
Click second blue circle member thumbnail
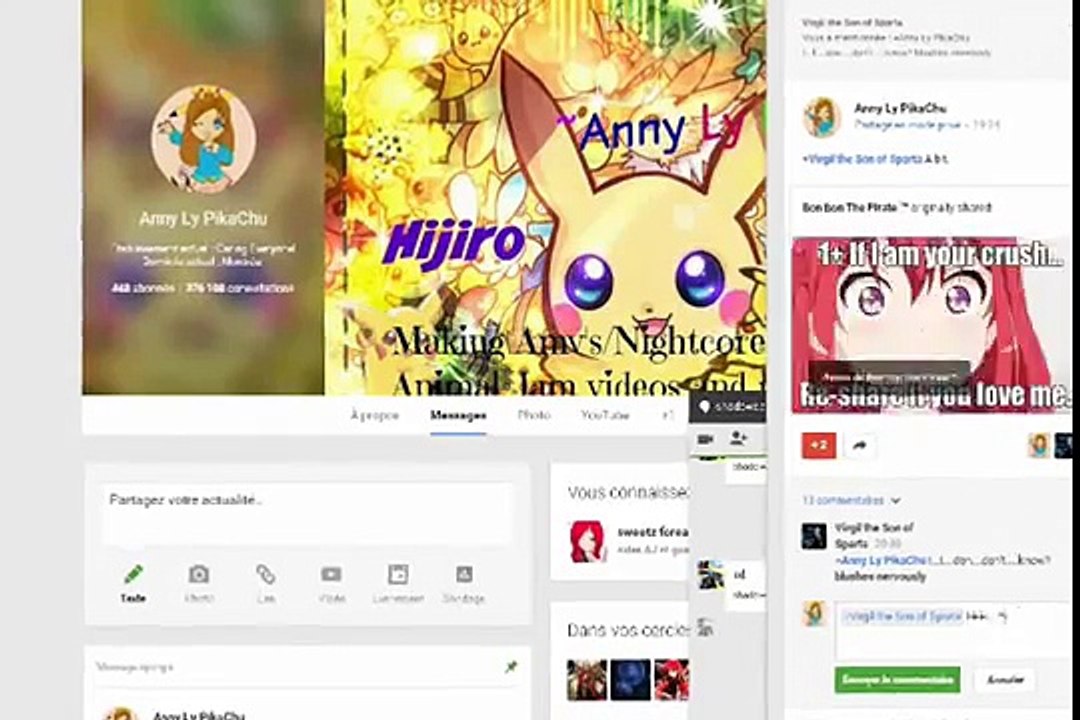(630, 679)
